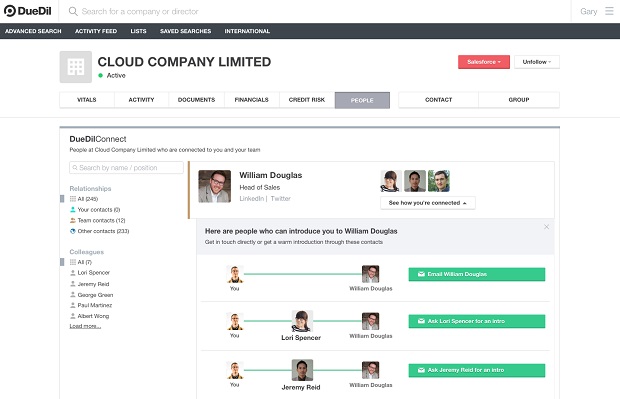This screenshot has width=620, height=399.
Task: Click the woman connection avatar beside William Douglas
Action: coord(391,181)
